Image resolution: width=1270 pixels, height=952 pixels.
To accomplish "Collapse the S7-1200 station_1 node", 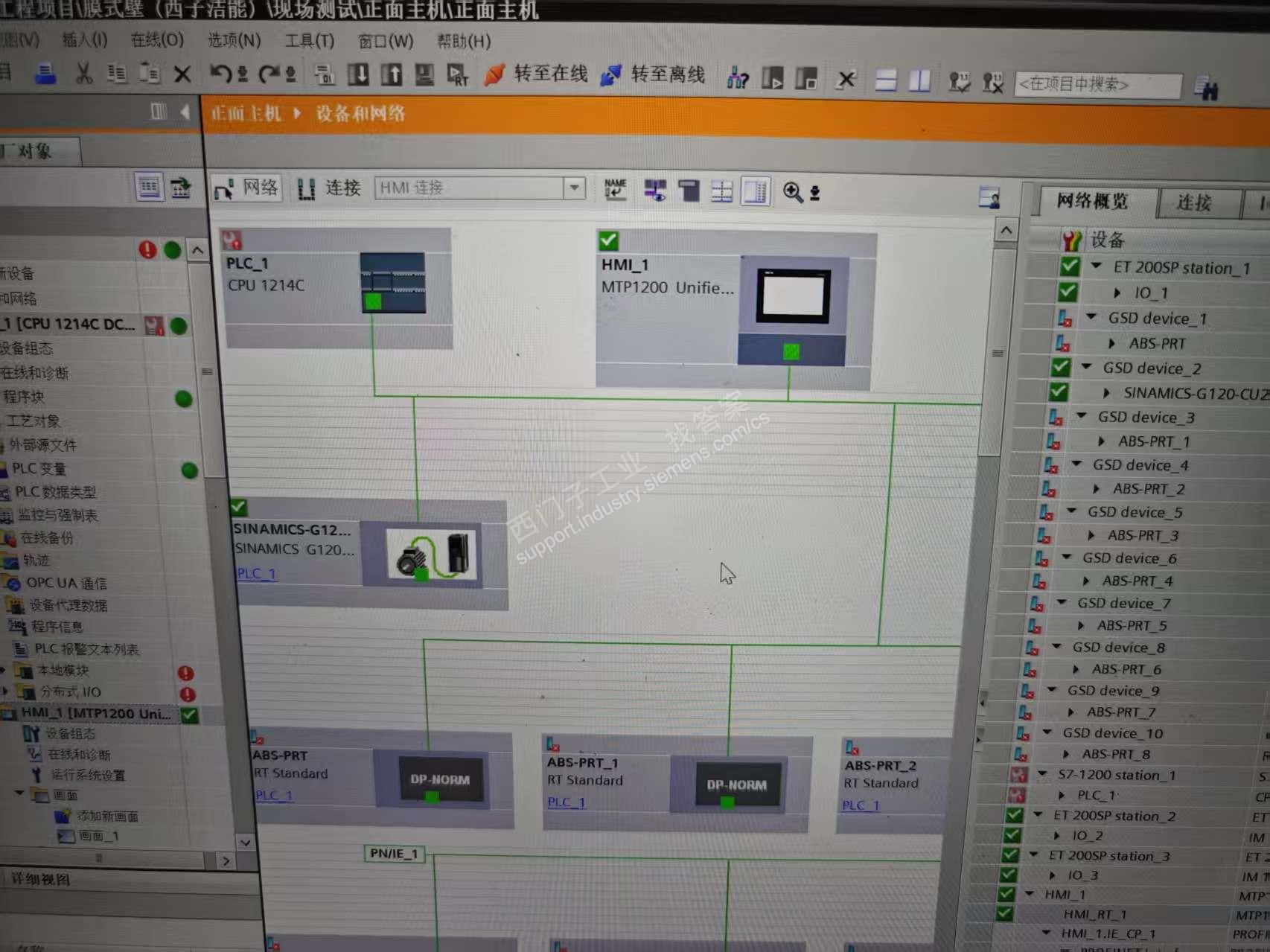I will click(1041, 773).
